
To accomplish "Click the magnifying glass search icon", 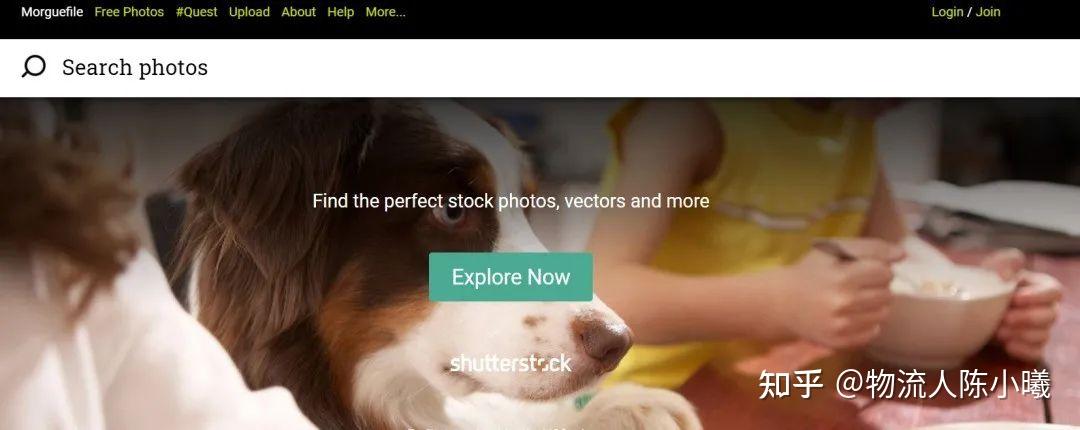I will [x=34, y=67].
